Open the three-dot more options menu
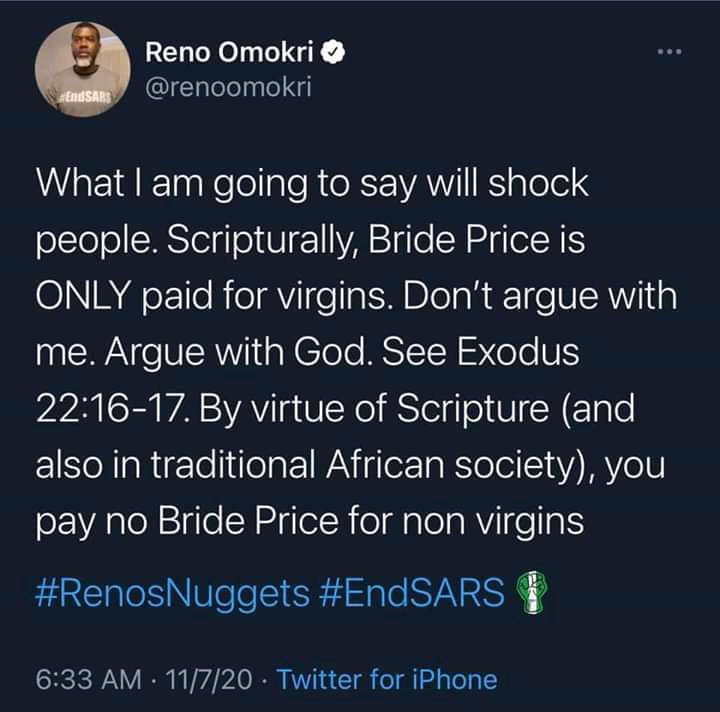This screenshot has width=720, height=712. [x=669, y=52]
